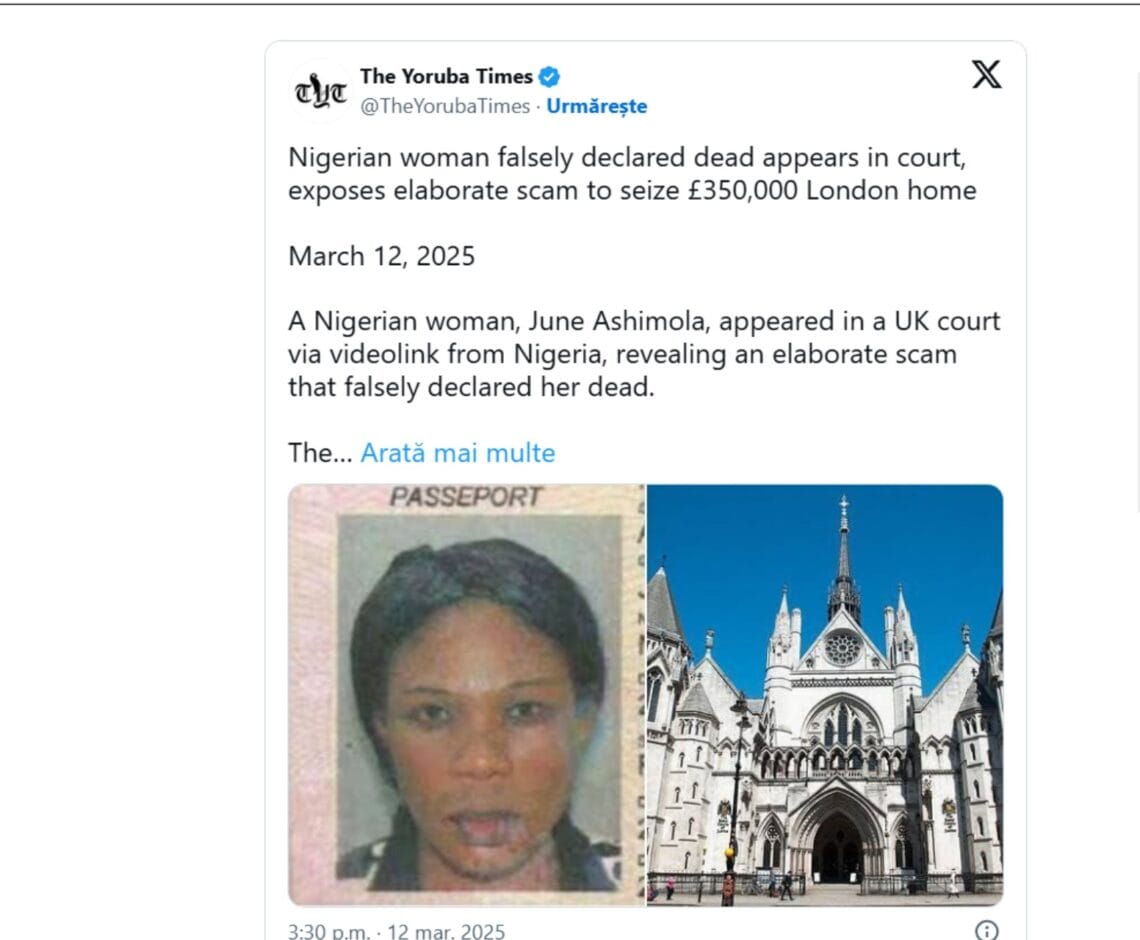Viewport: 1140px width, 940px height.
Task: Open the info icon below the photos
Action: [x=986, y=931]
